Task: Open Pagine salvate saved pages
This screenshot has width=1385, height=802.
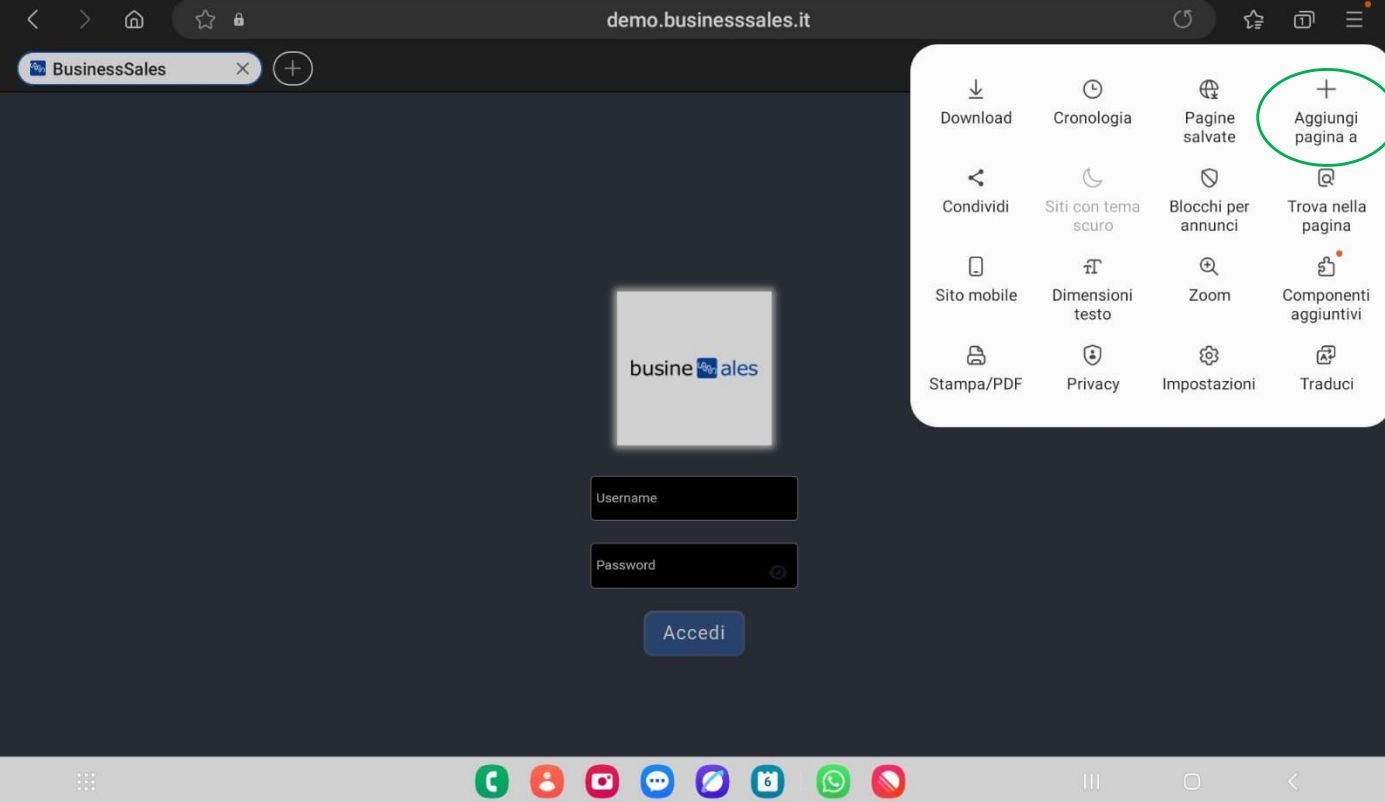Action: coord(1209,110)
